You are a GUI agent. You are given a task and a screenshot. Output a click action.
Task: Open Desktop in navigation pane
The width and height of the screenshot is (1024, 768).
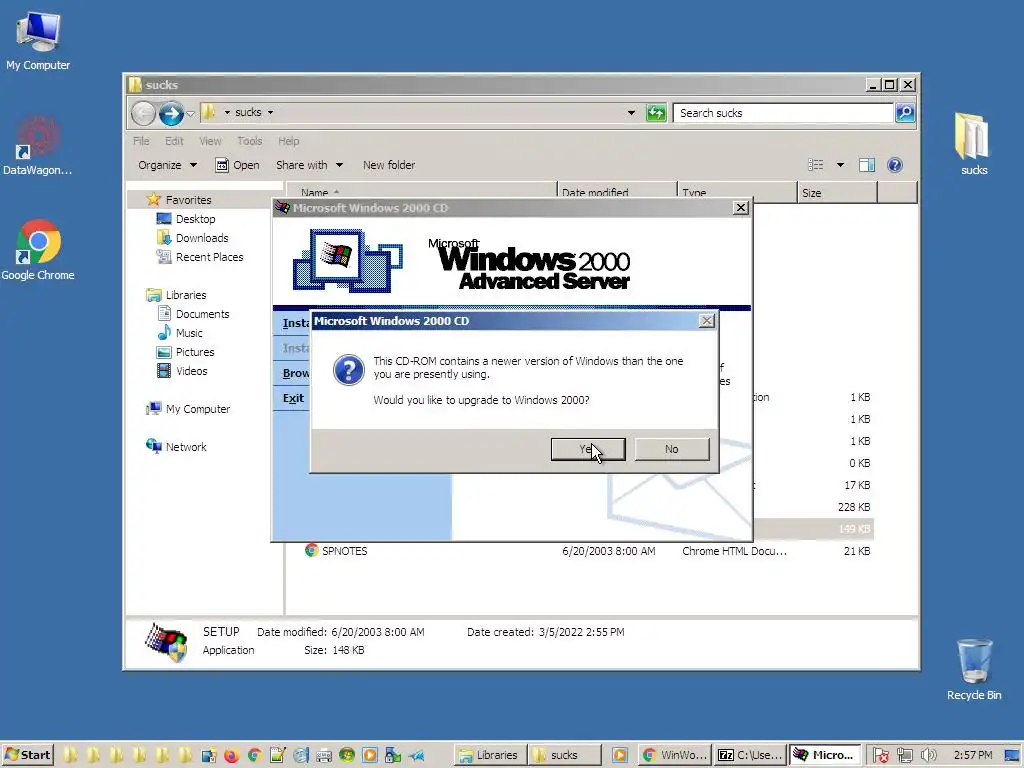pos(195,219)
